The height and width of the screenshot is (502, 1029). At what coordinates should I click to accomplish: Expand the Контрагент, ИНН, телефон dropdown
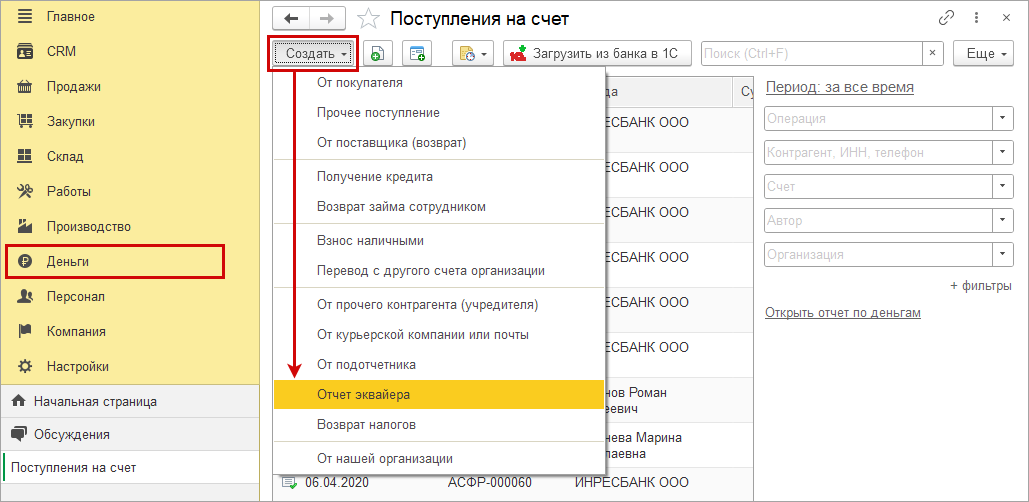[1002, 152]
